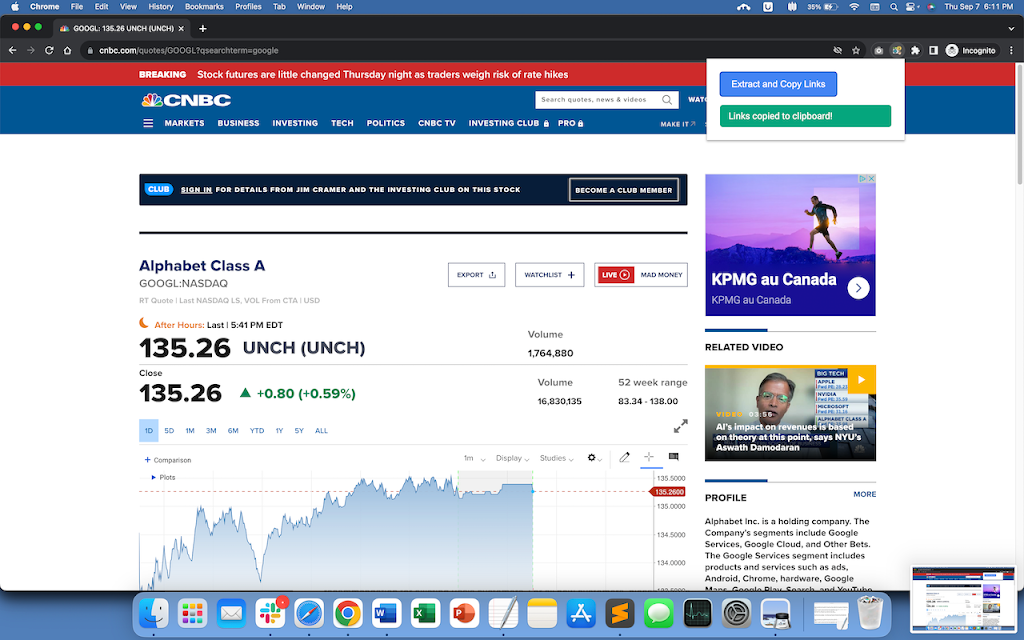This screenshot has height=640, width=1024.
Task: Switch chart to 5Y range
Action: click(x=299, y=430)
